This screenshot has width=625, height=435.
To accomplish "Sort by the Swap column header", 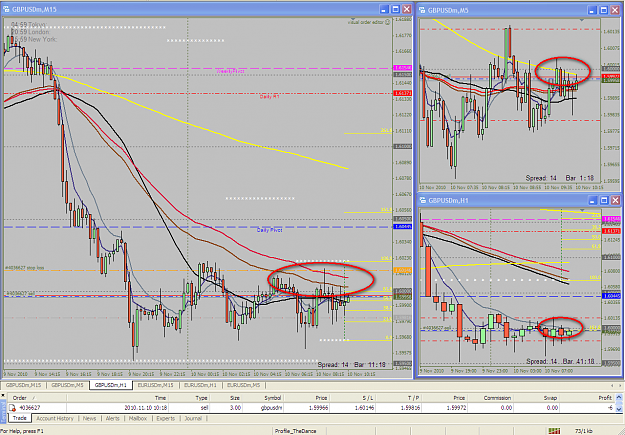I will [x=536, y=398].
